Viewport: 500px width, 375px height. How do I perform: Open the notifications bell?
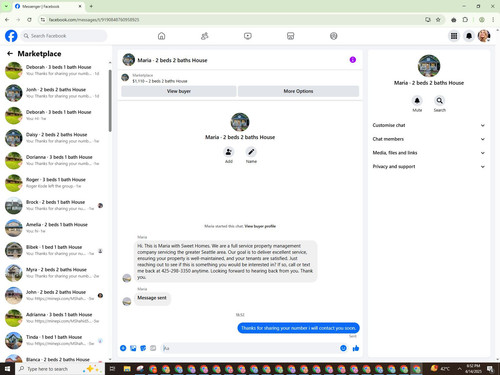[469, 36]
